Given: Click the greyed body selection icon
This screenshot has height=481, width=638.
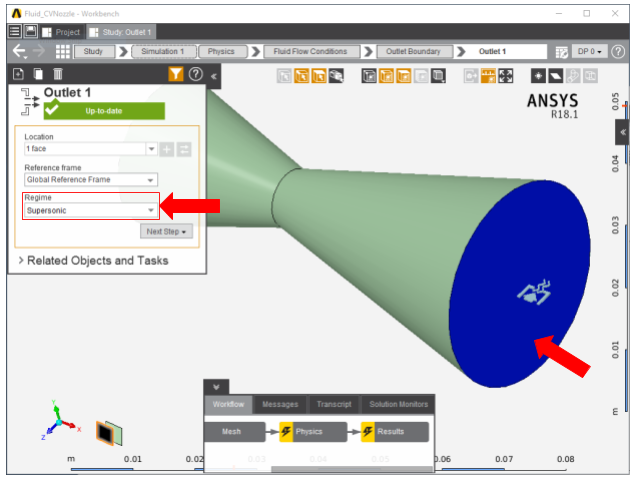Looking at the screenshot, I should click(284, 76).
